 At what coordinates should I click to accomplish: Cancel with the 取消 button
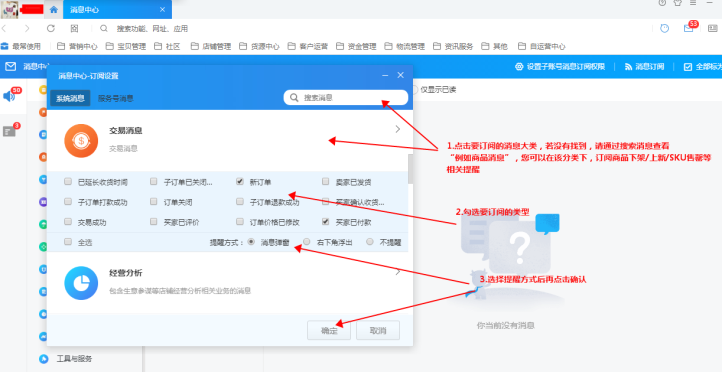[378, 331]
